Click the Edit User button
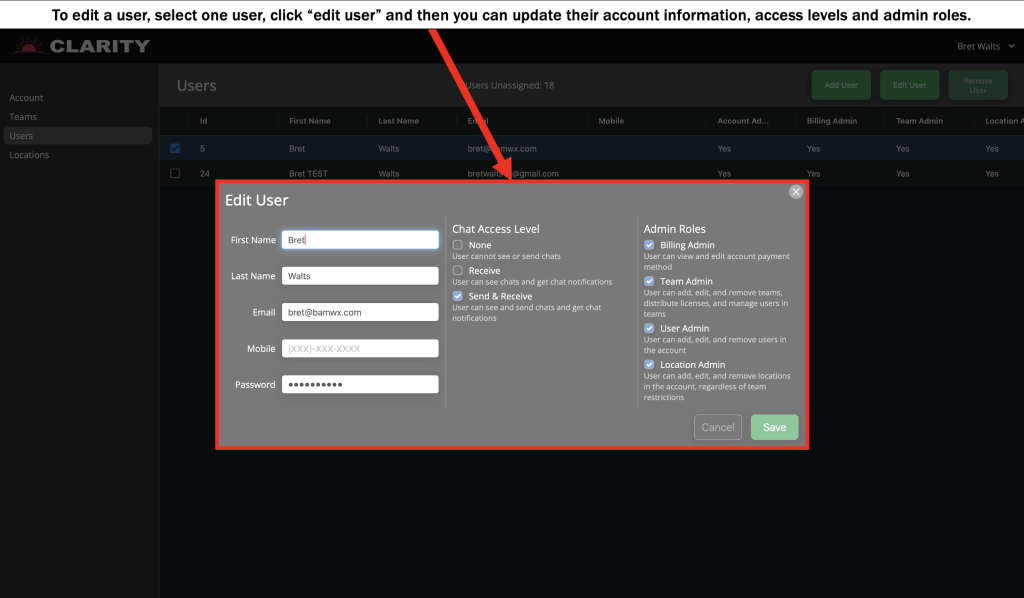The width and height of the screenshot is (1024, 598). point(908,85)
